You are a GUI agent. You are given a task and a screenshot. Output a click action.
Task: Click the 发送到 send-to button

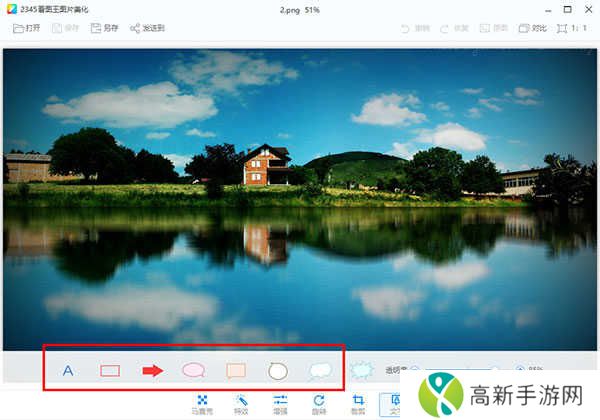pyautogui.click(x=147, y=28)
